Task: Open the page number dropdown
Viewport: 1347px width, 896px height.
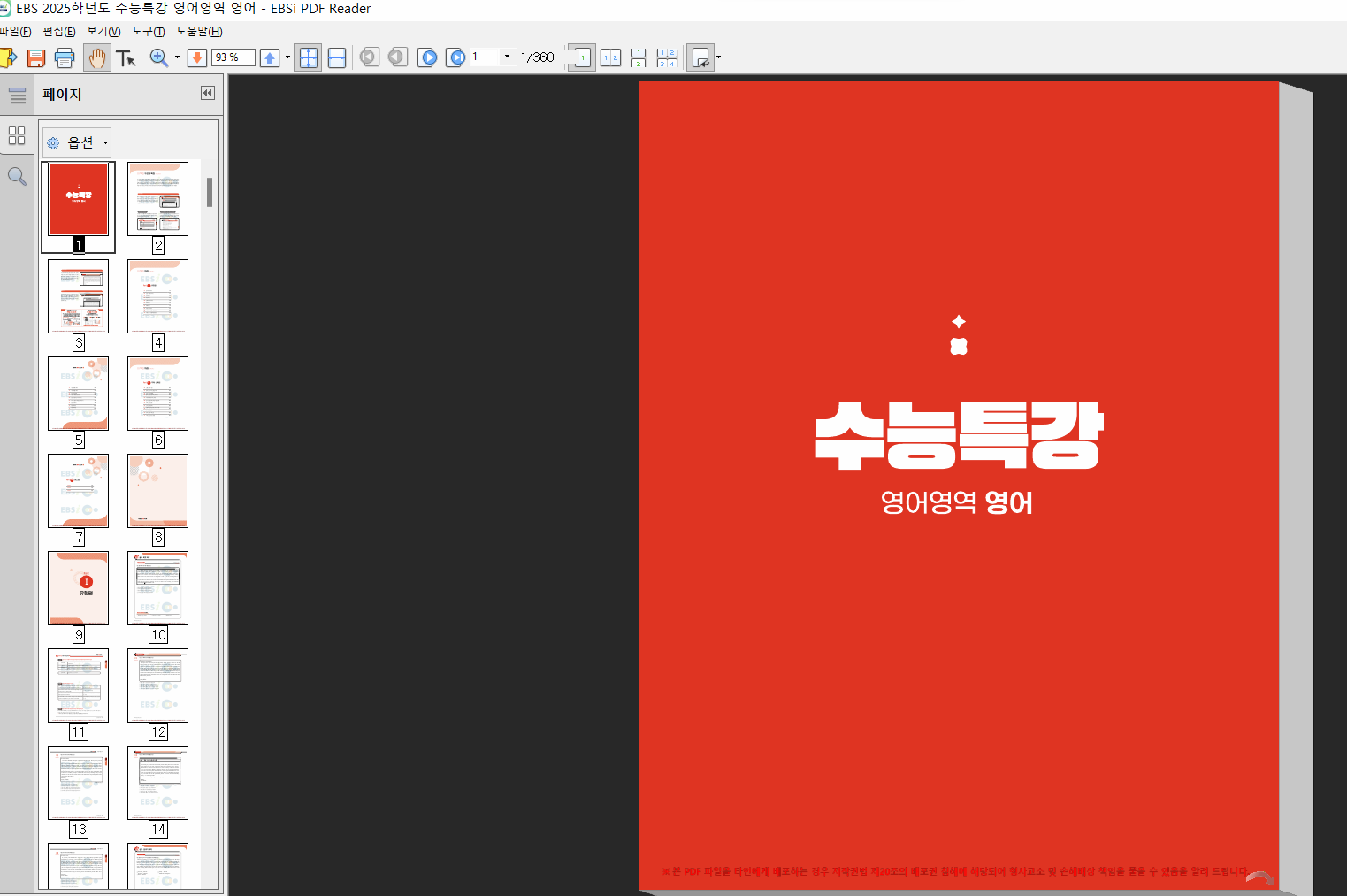Action: [508, 57]
